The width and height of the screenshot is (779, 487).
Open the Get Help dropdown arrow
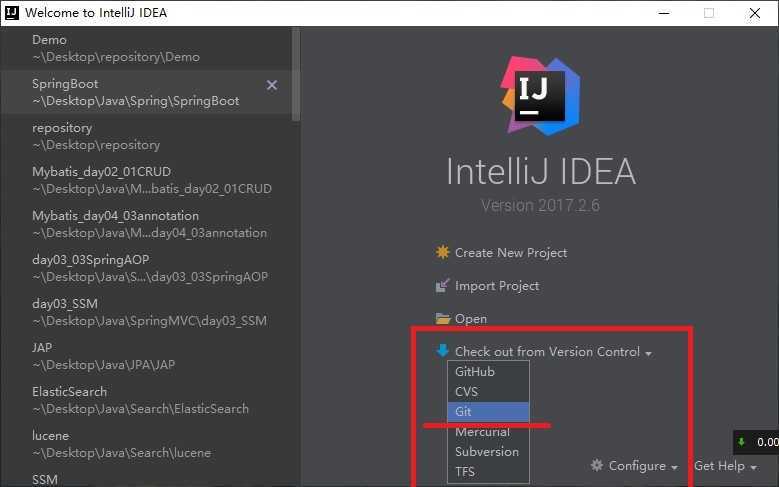click(754, 468)
